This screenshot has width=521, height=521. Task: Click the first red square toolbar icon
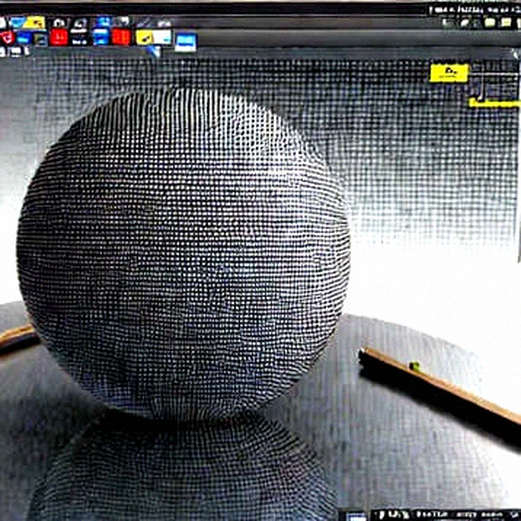coord(59,37)
